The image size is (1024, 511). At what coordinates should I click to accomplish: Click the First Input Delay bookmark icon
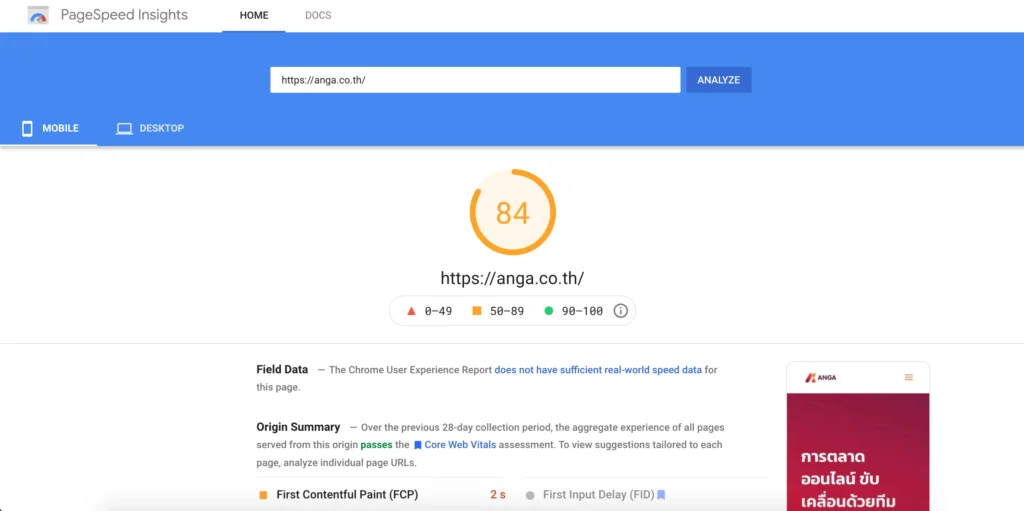pyautogui.click(x=661, y=495)
